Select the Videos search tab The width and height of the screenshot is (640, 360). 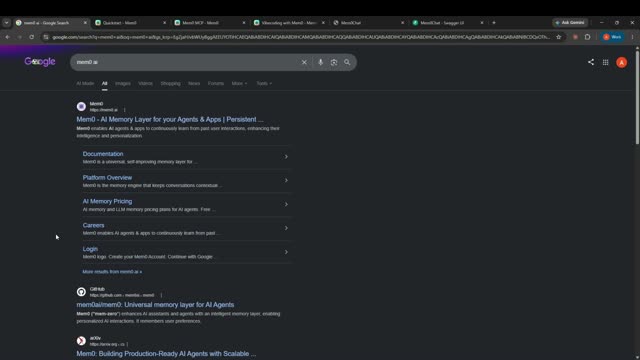[145, 83]
